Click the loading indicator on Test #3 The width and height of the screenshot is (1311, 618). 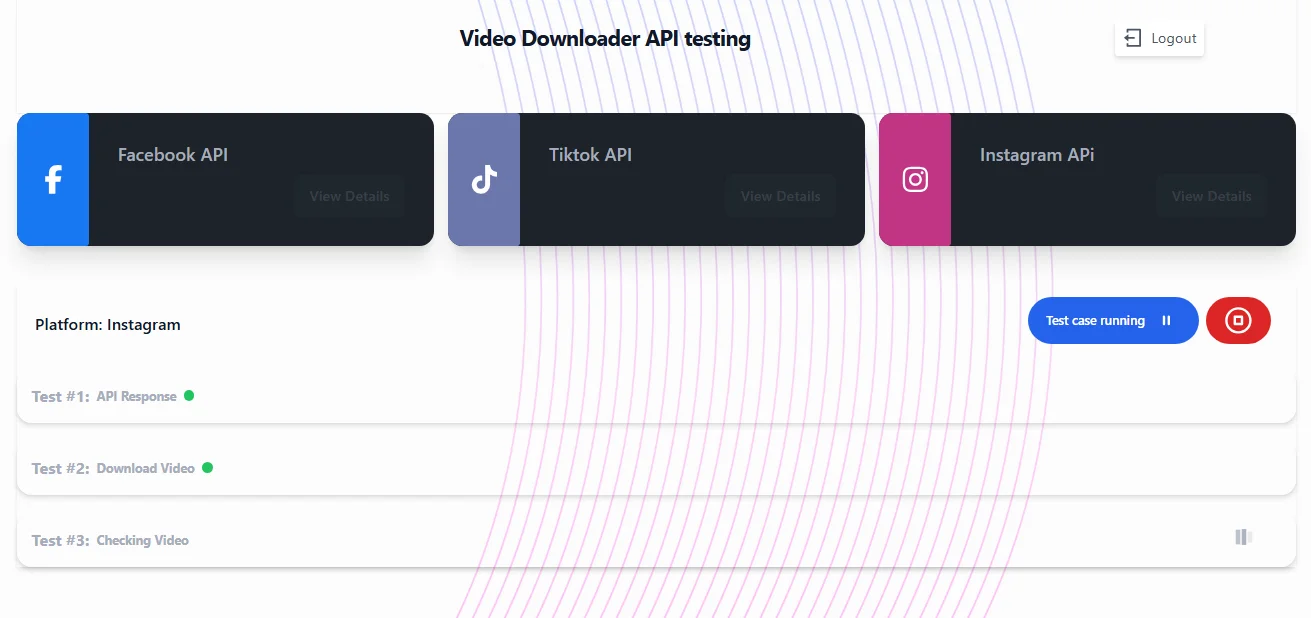coord(1243,538)
